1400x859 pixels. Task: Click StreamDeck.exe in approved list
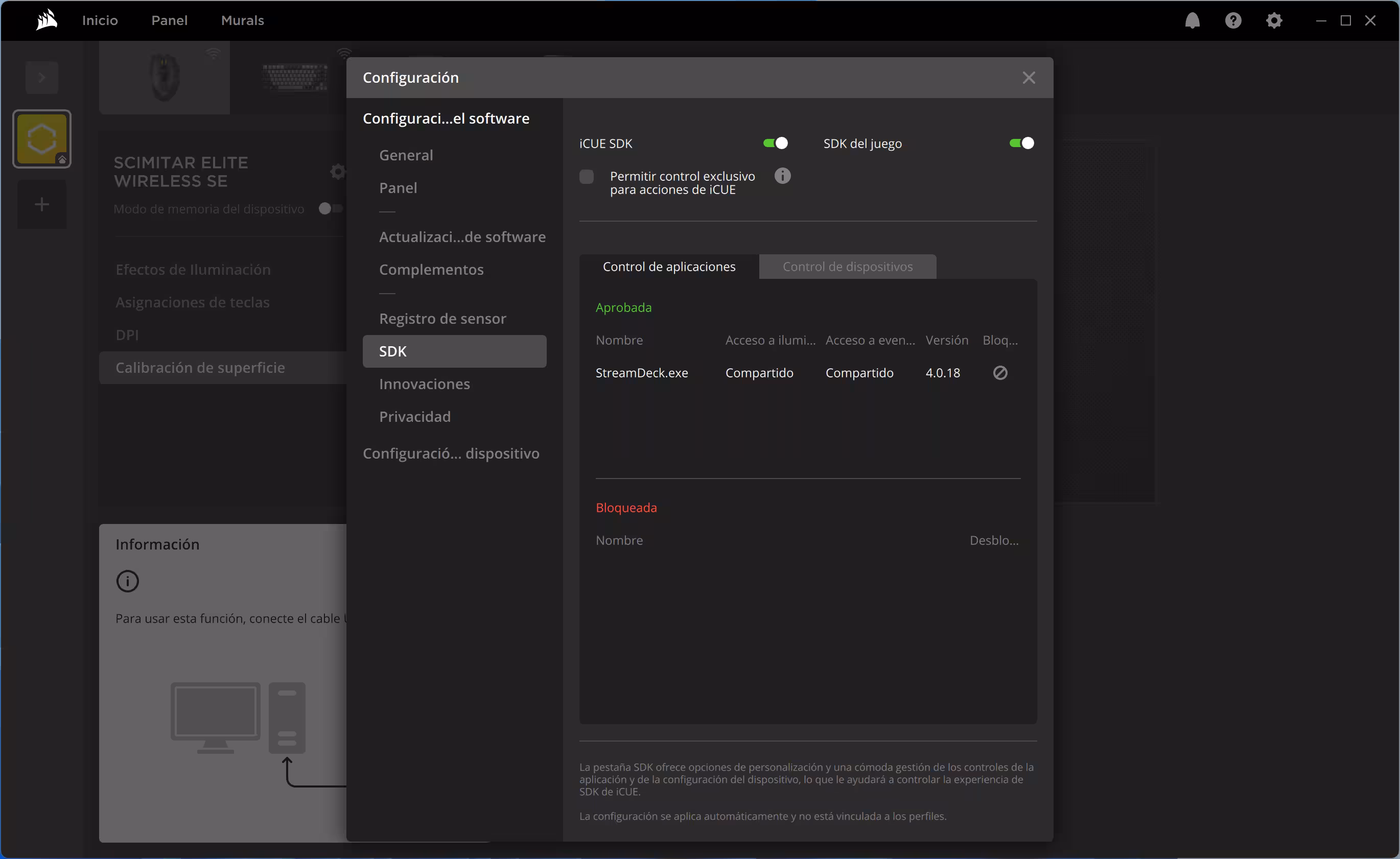(642, 373)
